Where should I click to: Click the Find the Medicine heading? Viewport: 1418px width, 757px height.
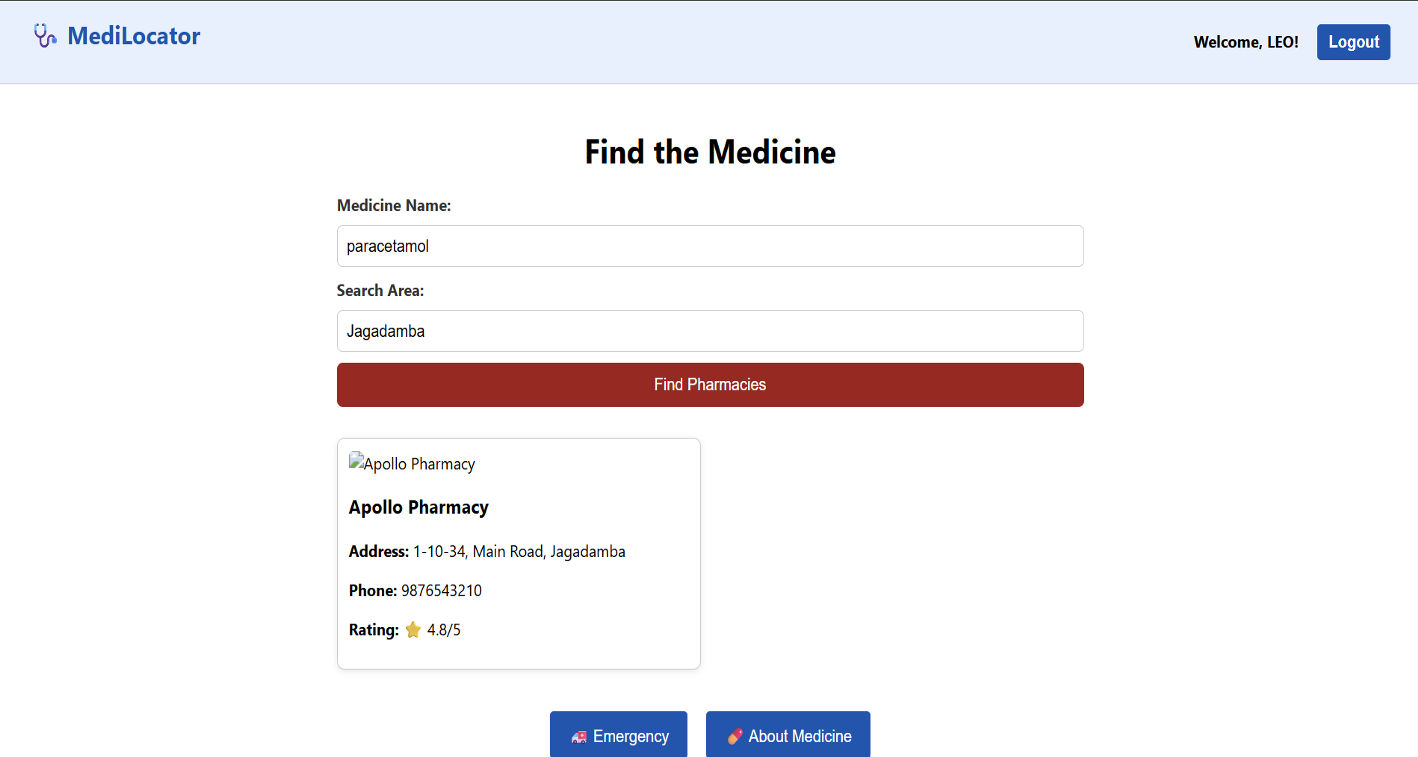pos(710,152)
